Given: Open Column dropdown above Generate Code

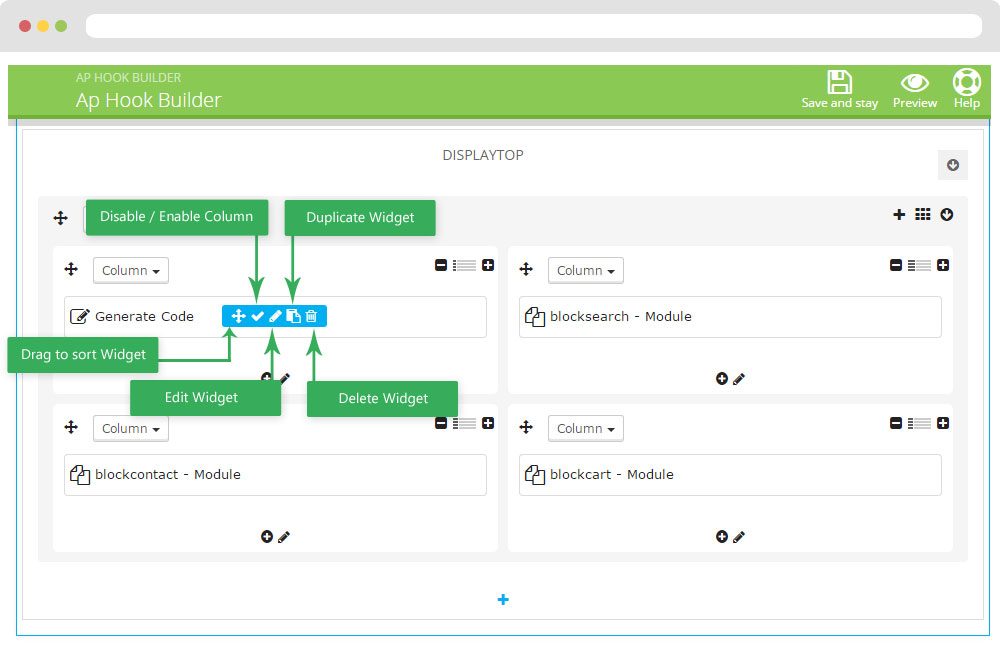Looking at the screenshot, I should [x=131, y=270].
